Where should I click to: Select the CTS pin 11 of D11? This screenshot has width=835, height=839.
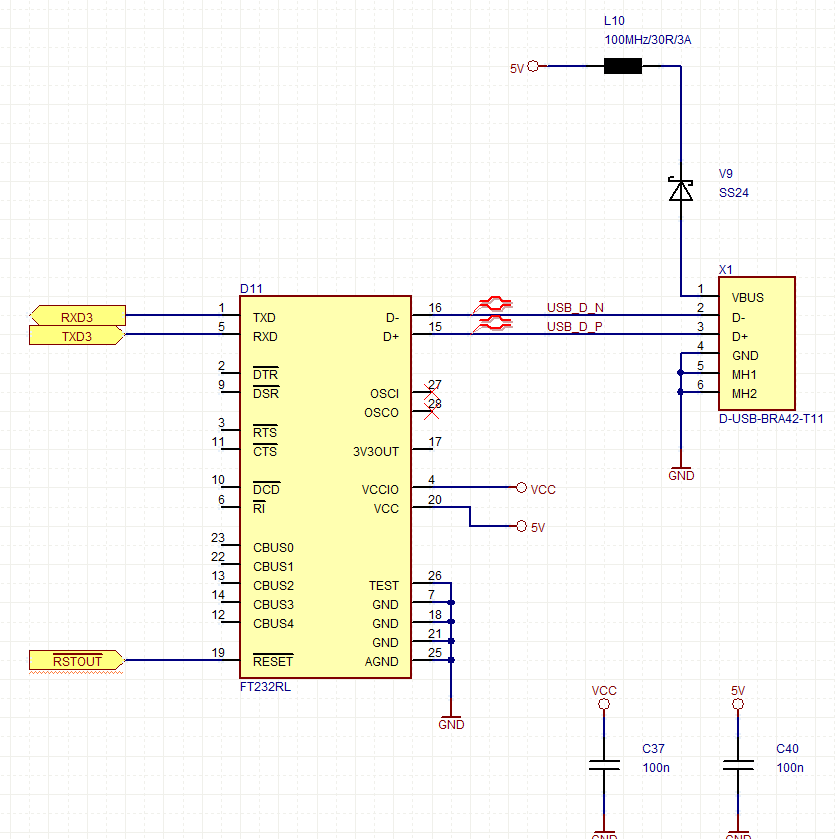[x=230, y=448]
